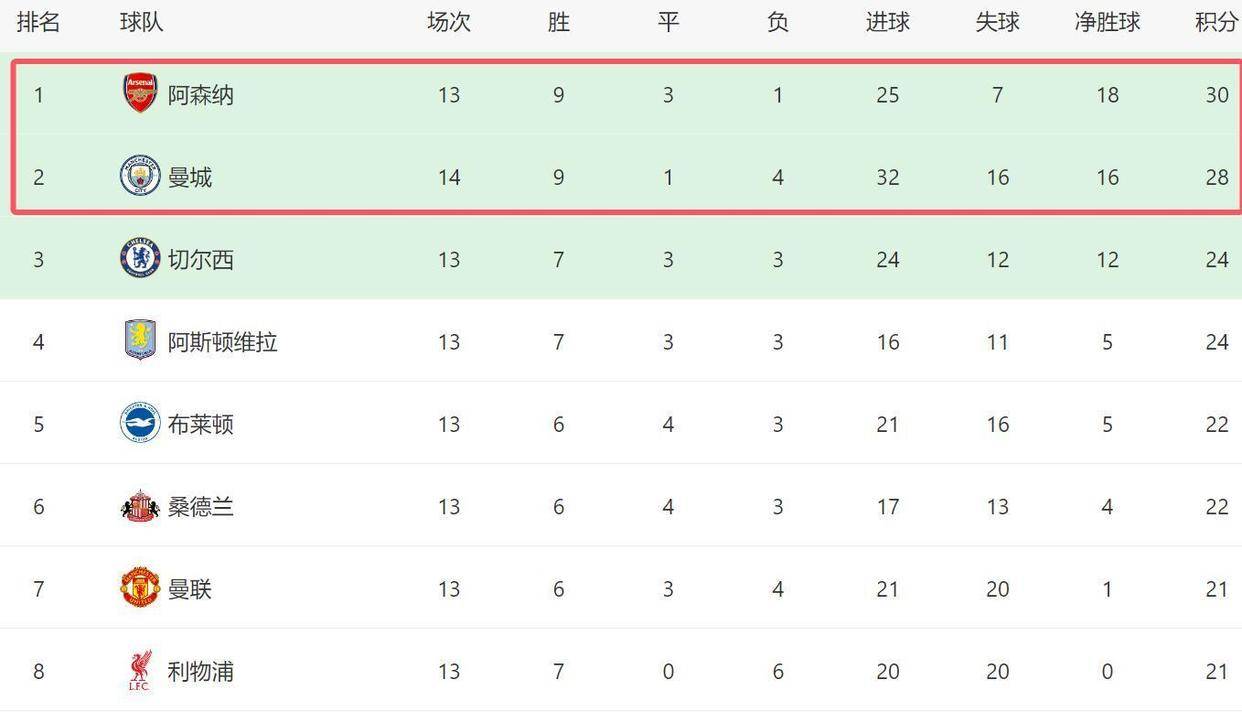Click the Chelsea club badge

(140, 258)
